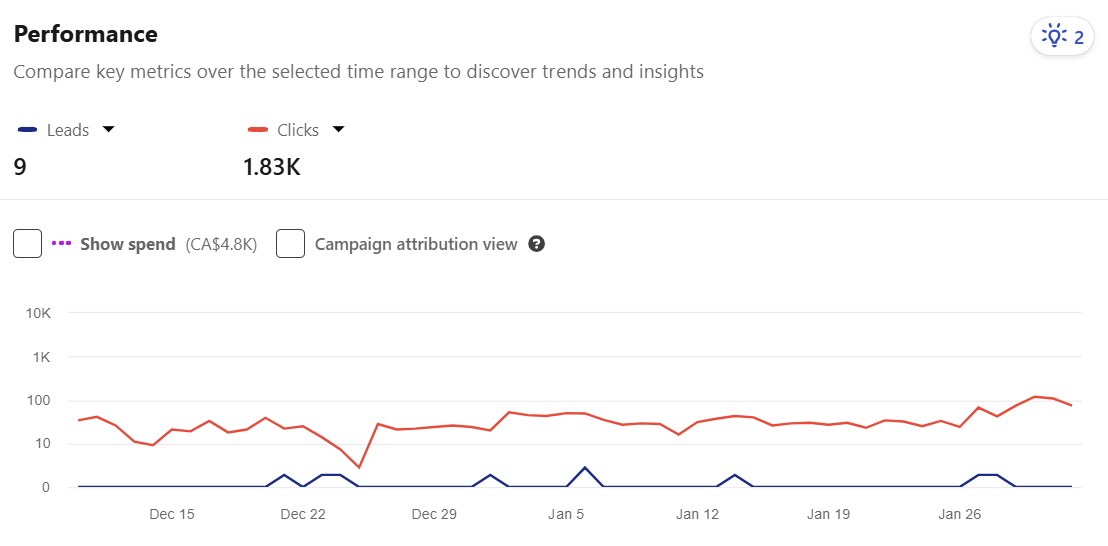Open the Leads metric dropdown arrow
1108x546 pixels.
pyautogui.click(x=109, y=129)
